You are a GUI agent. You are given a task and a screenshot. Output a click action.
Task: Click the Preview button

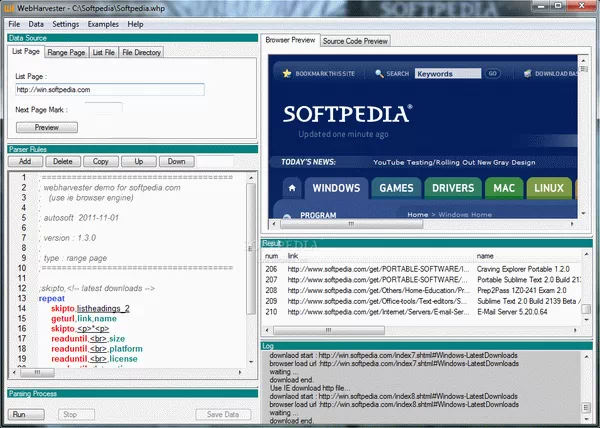(47, 128)
